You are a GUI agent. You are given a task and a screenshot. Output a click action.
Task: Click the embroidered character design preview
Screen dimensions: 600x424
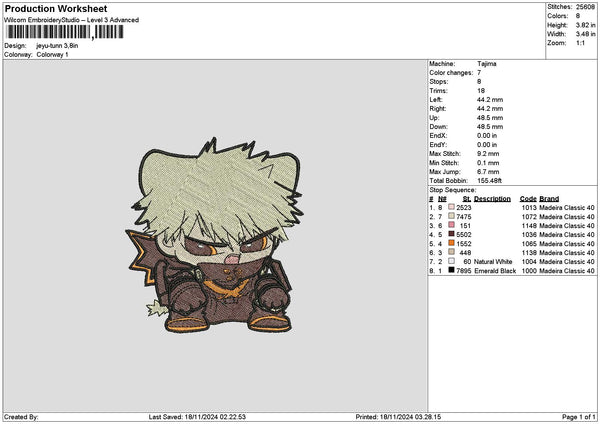click(x=215, y=235)
